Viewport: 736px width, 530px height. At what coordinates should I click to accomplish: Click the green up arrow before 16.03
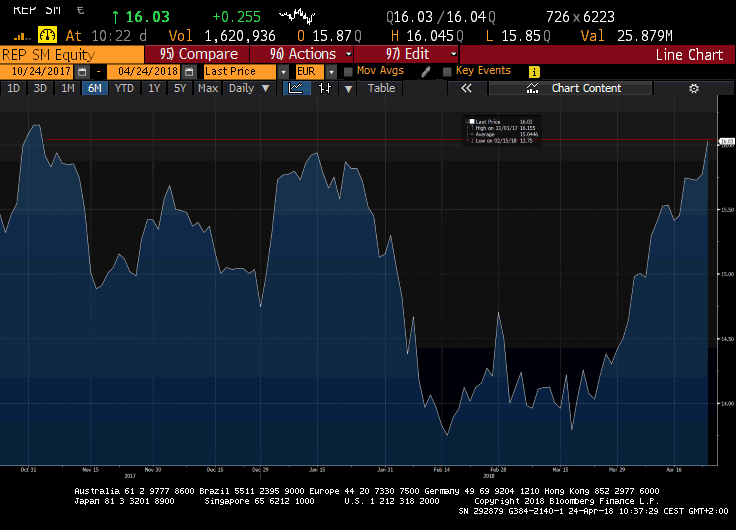tap(115, 18)
